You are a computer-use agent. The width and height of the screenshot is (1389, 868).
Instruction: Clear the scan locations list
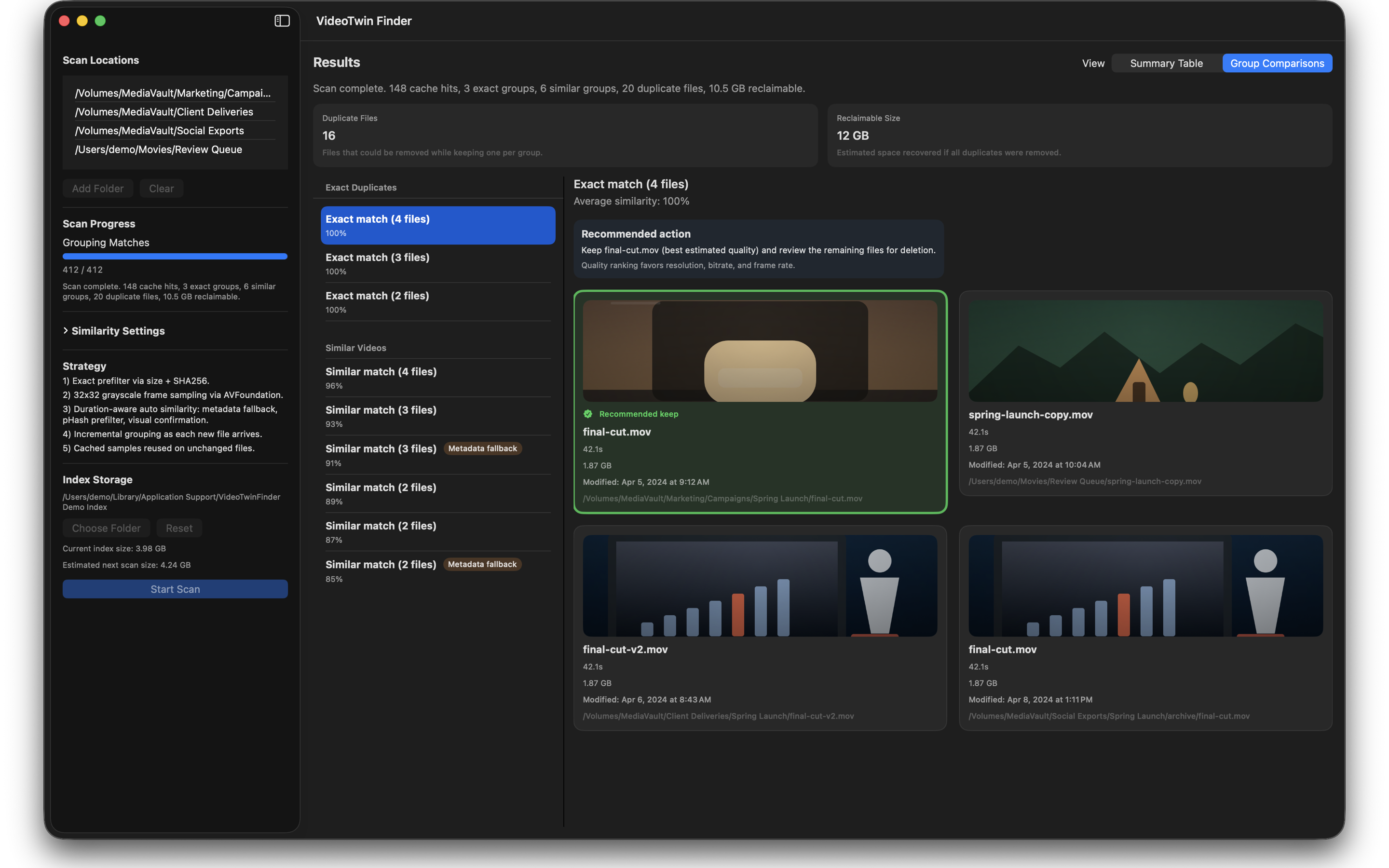point(161,188)
